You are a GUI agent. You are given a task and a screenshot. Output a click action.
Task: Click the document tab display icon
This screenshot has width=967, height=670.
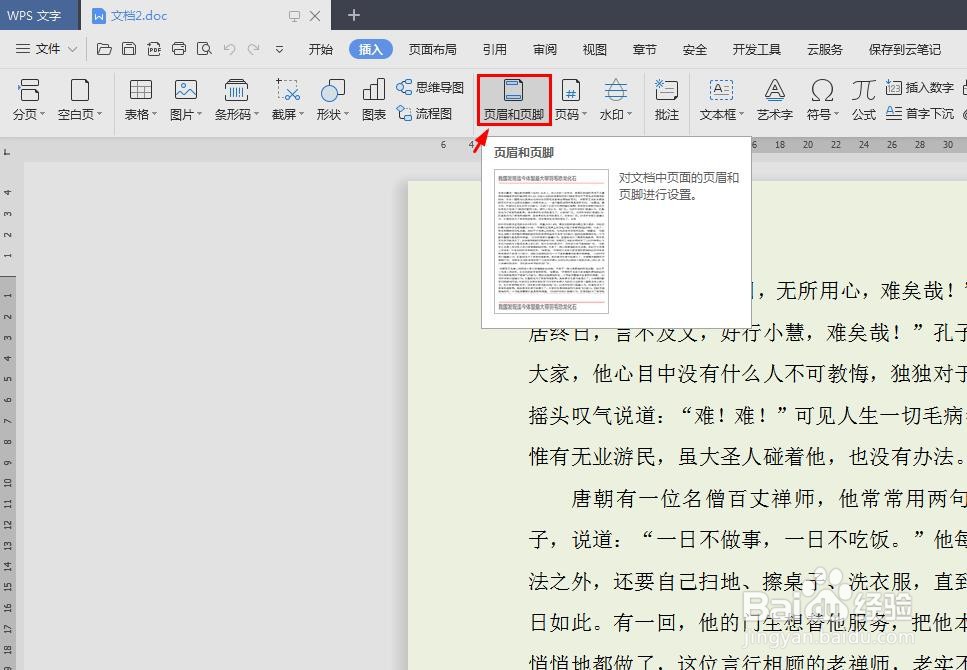coord(295,16)
